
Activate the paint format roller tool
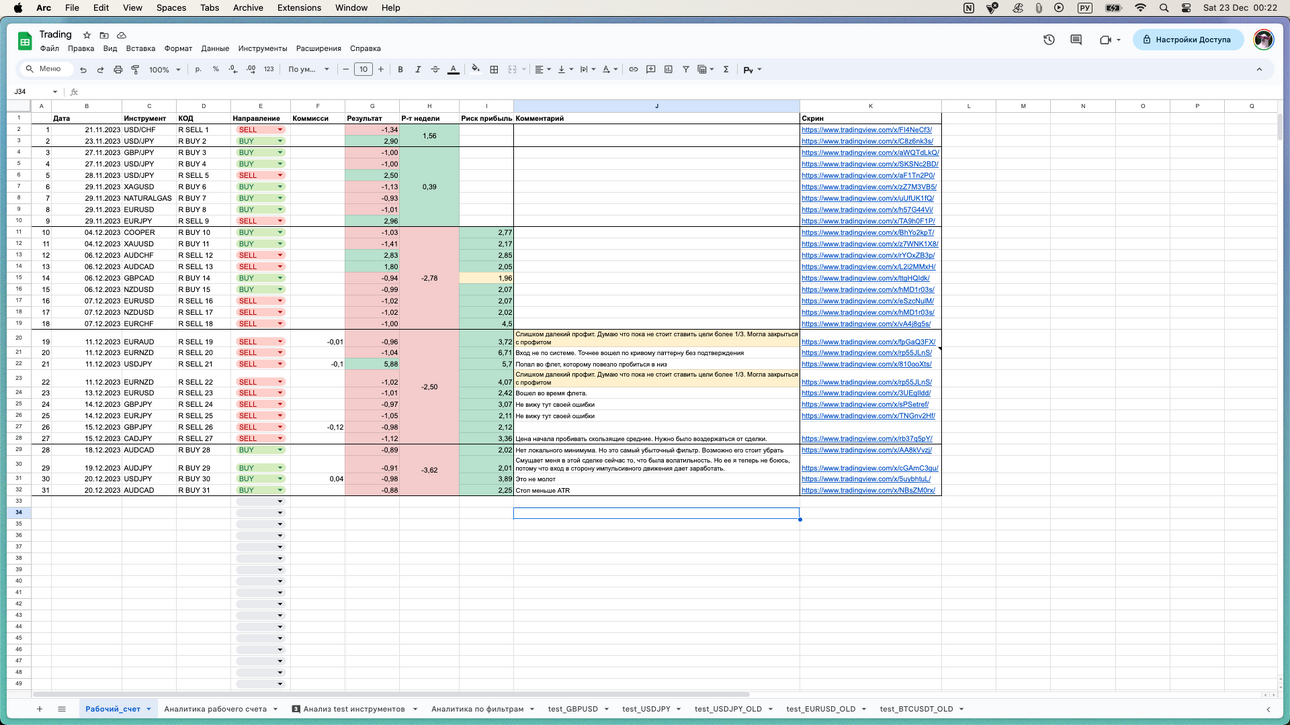(135, 70)
